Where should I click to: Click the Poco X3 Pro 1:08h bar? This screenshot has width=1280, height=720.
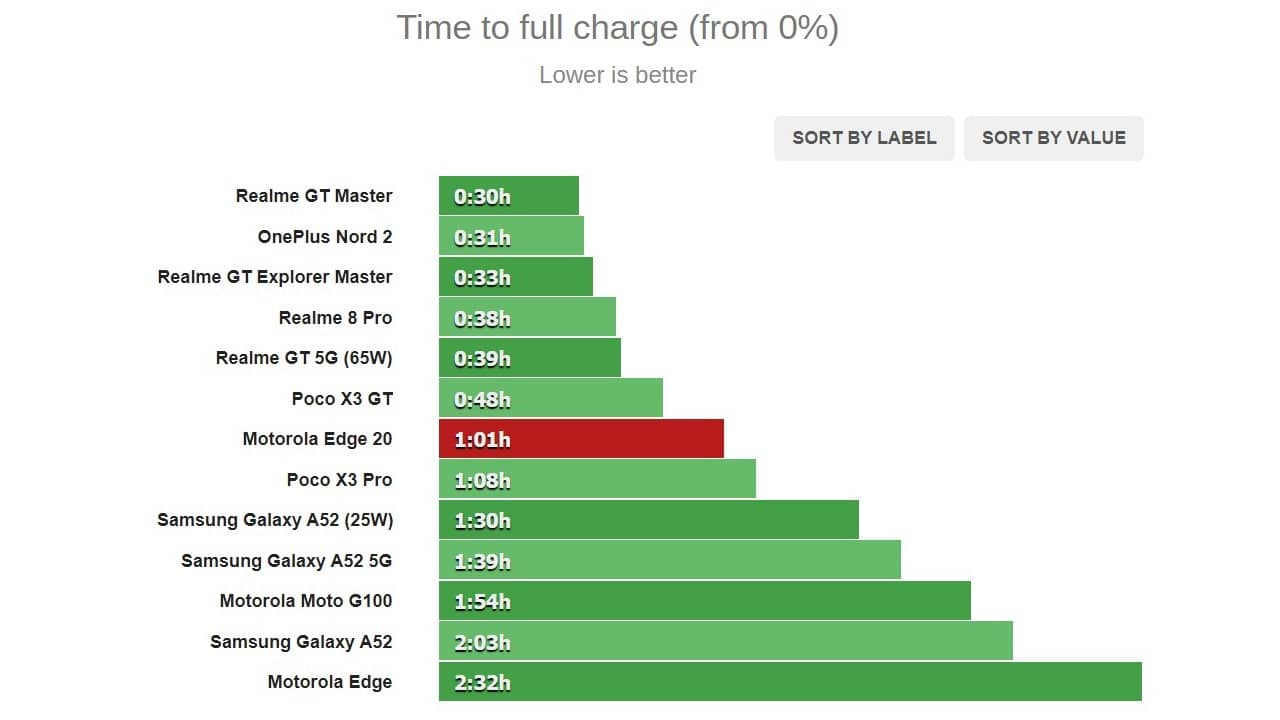[x=597, y=480]
